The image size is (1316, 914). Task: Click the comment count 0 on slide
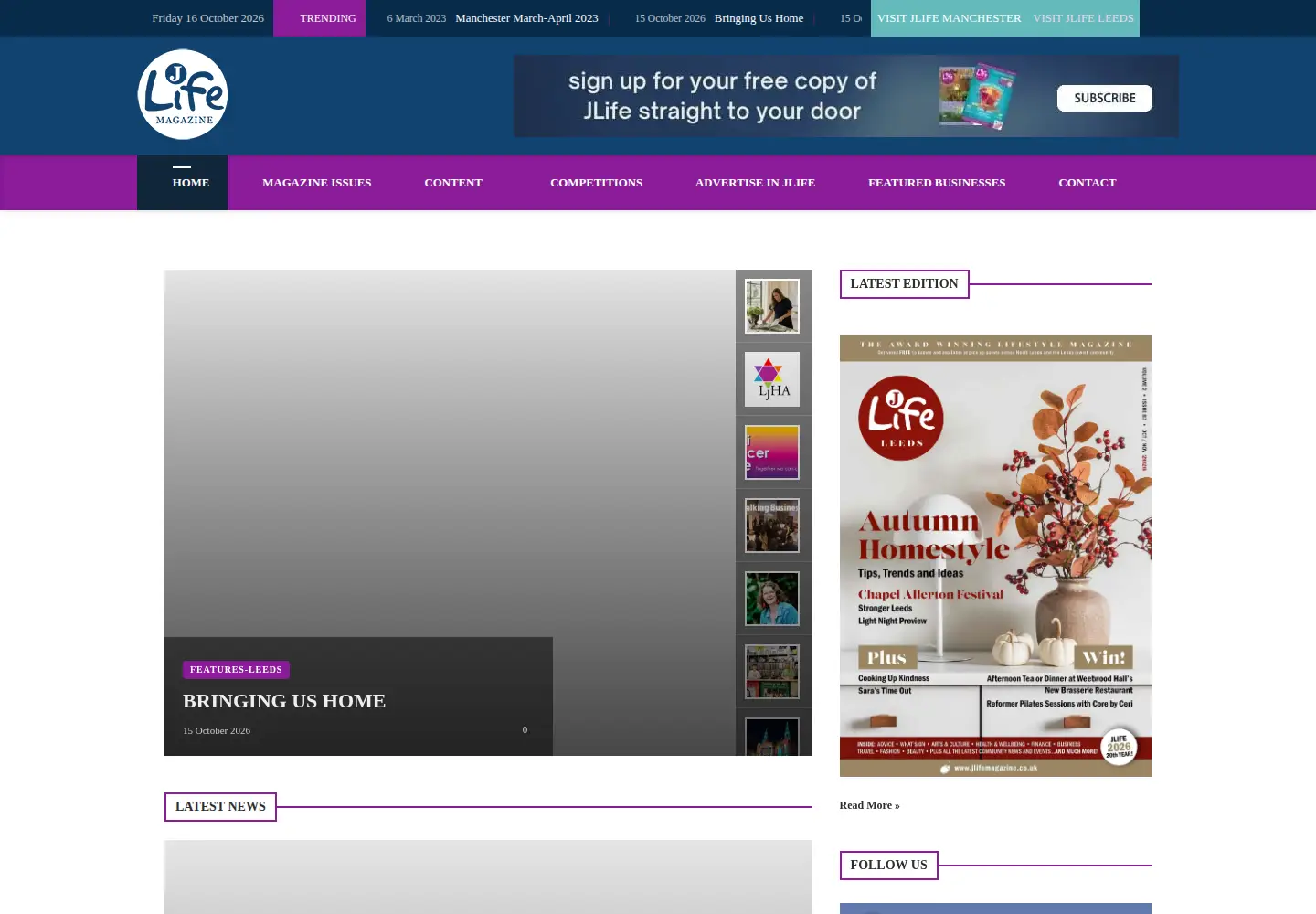[525, 729]
